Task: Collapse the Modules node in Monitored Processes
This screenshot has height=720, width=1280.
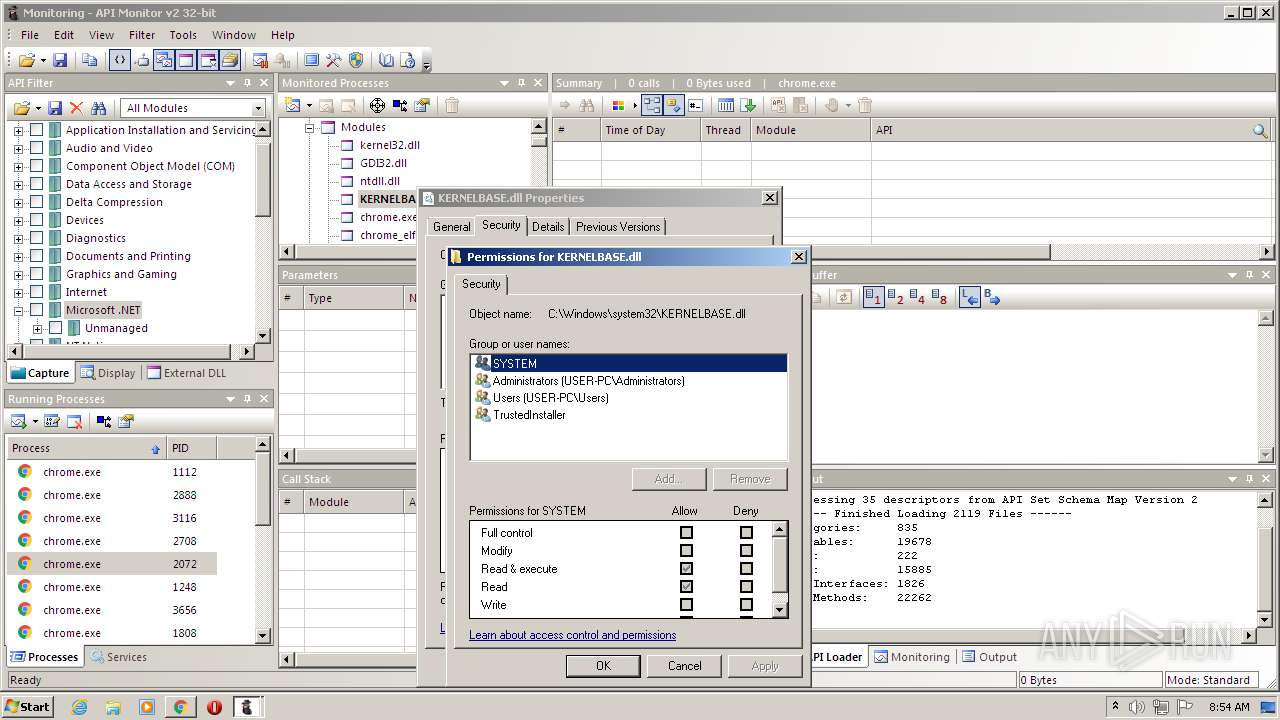Action: pos(310,127)
